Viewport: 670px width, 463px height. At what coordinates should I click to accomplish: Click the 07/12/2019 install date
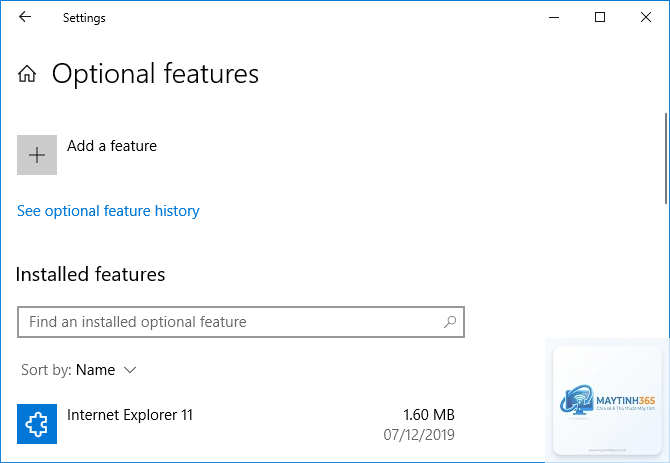pos(419,435)
